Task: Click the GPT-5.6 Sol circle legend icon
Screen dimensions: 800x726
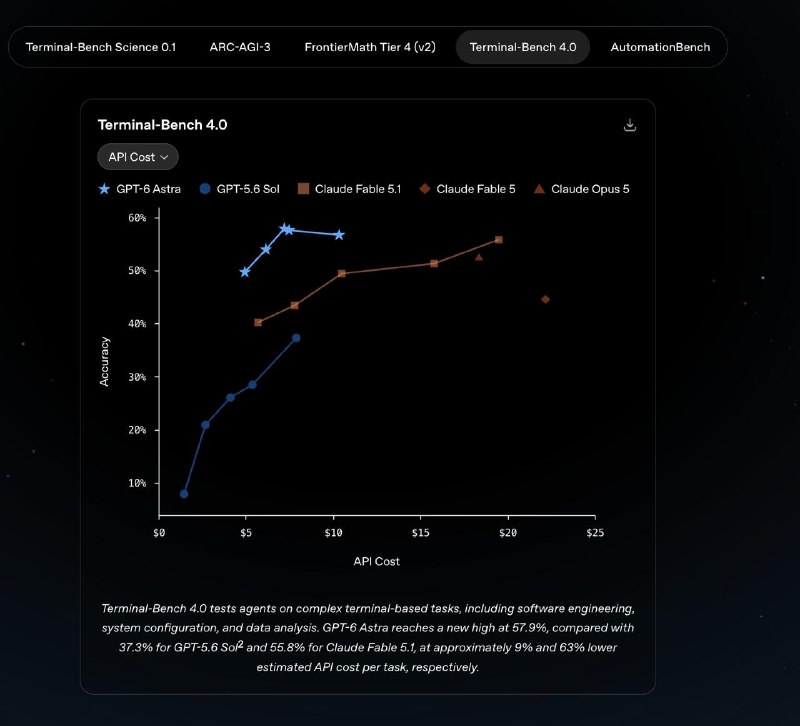Action: (205, 189)
